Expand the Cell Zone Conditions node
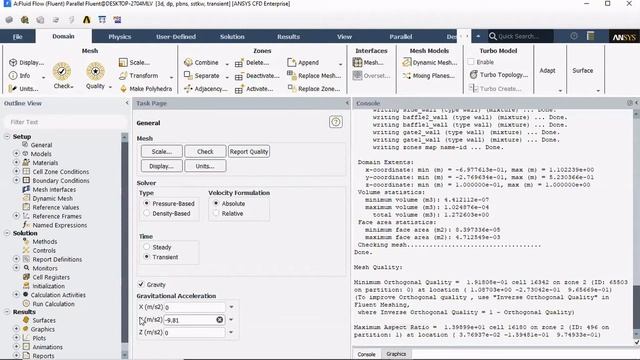This screenshot has width=640, height=360. (x=16, y=171)
